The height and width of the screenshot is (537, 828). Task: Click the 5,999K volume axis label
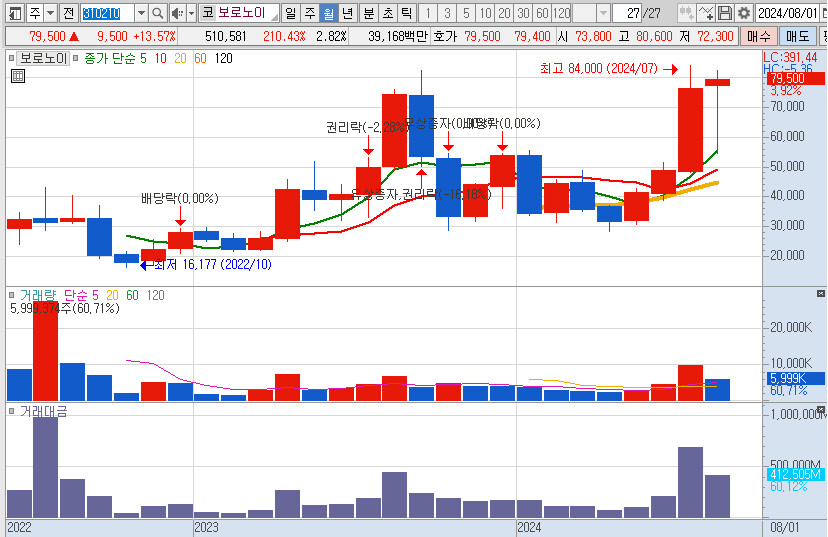[x=795, y=378]
